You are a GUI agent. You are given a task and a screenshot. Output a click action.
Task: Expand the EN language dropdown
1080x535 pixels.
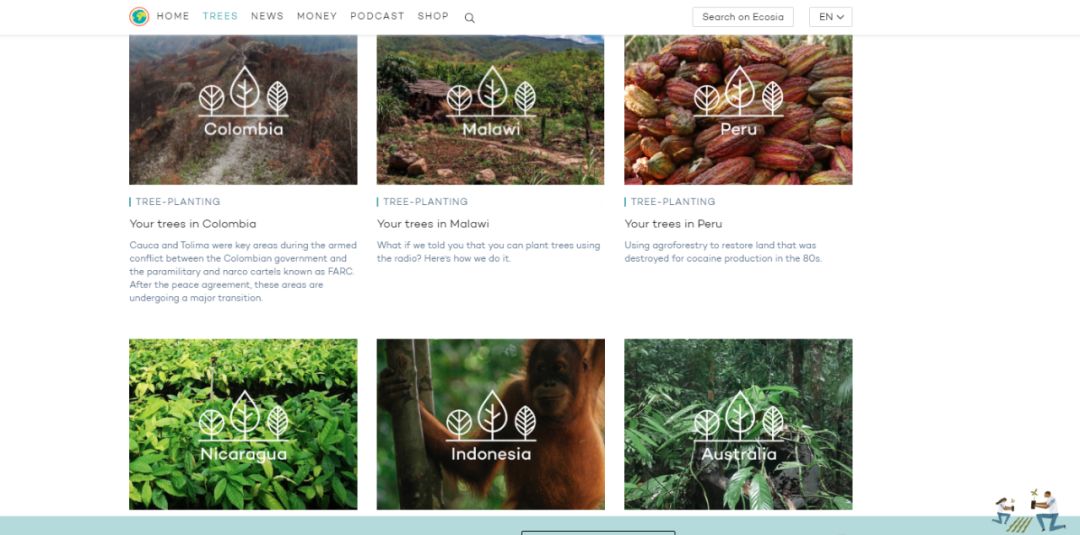[x=831, y=17]
